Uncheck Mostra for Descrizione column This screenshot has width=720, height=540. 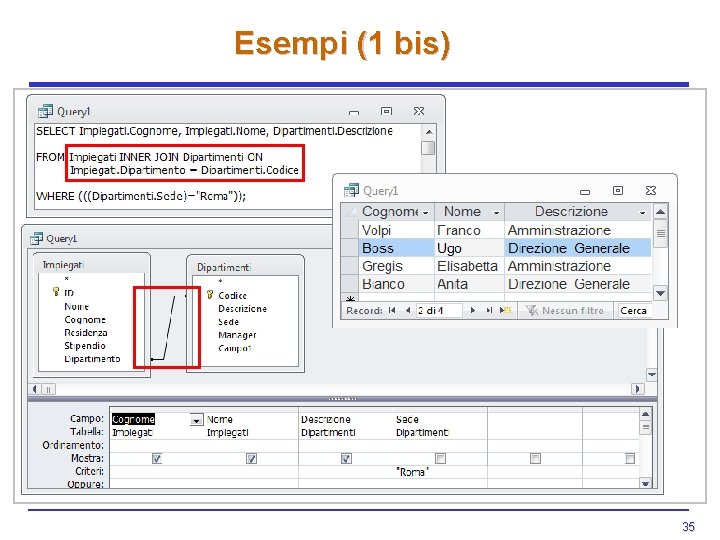346,458
